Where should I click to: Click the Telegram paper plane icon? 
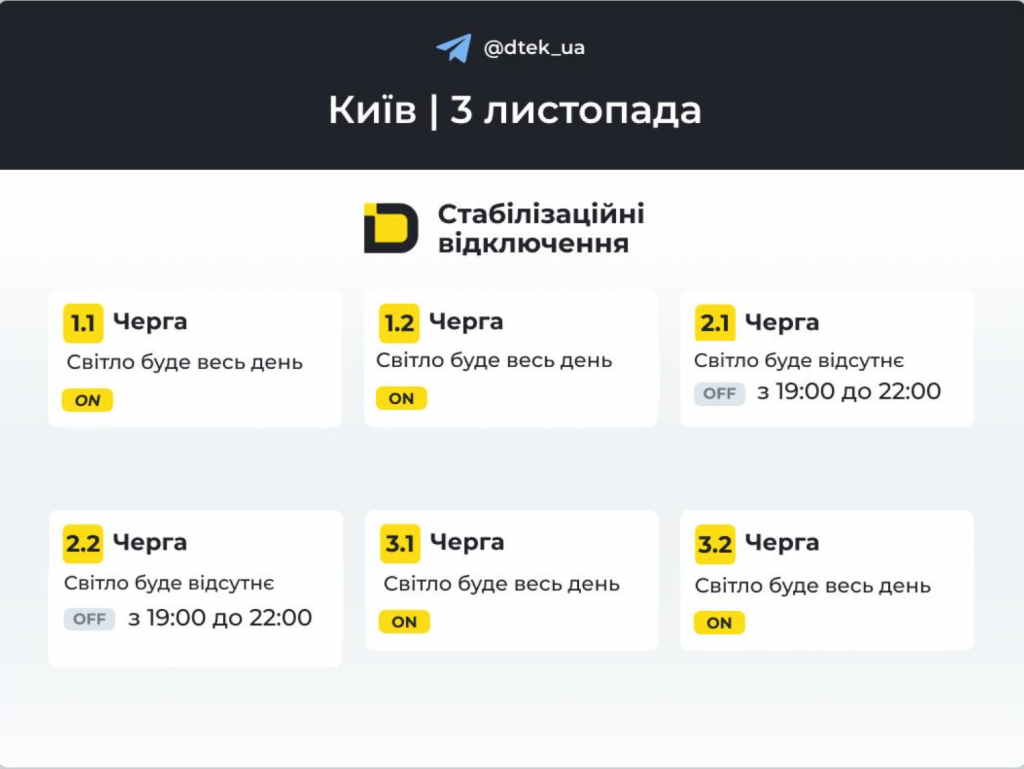tap(454, 48)
